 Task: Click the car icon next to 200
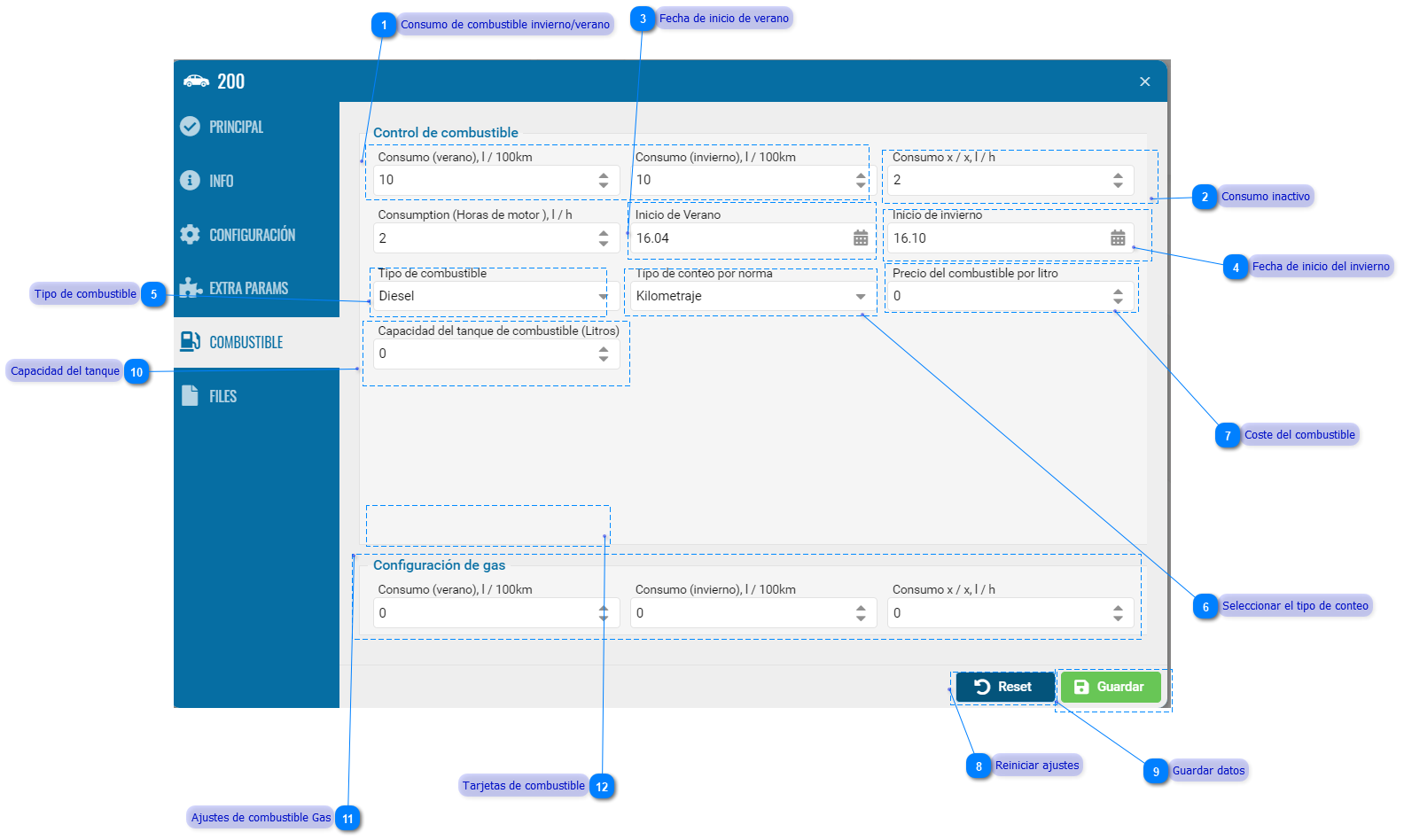pyautogui.click(x=197, y=82)
